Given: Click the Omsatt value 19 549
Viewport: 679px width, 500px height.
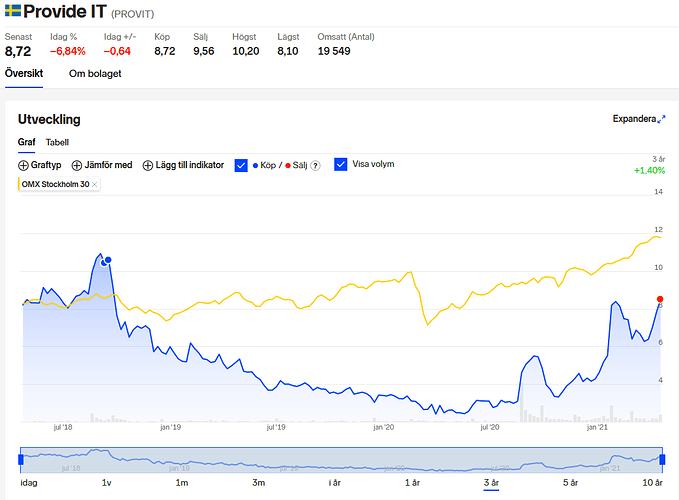Looking at the screenshot, I should 334,51.
